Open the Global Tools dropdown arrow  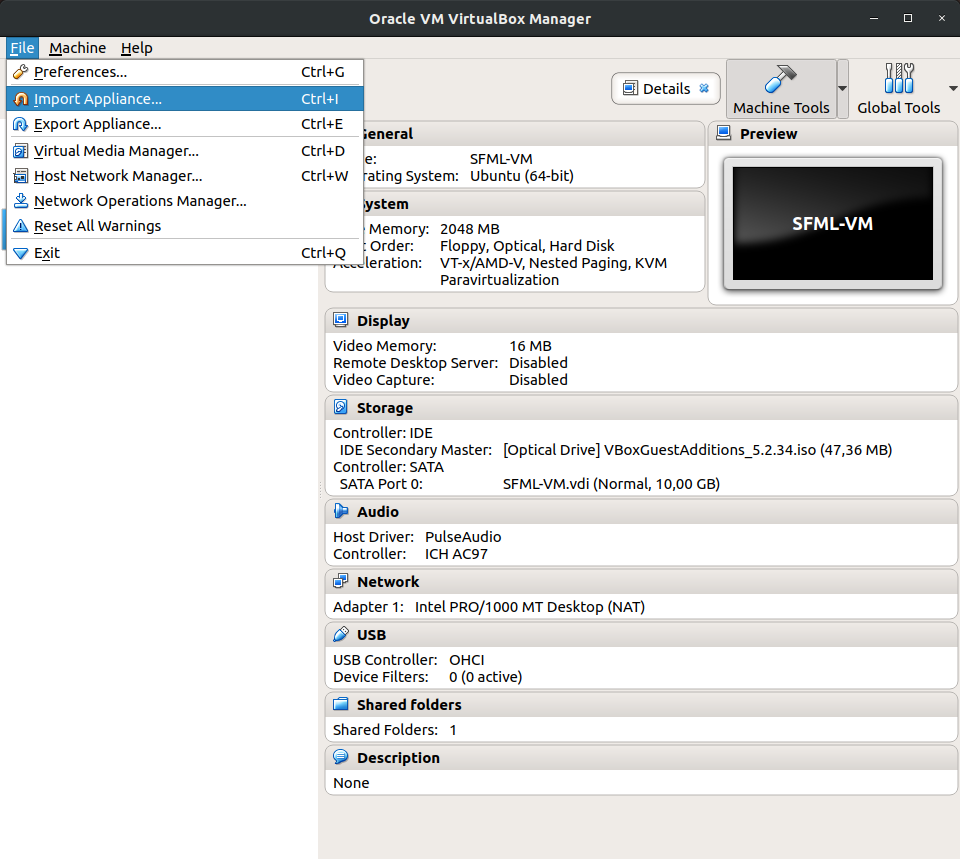coord(952,88)
